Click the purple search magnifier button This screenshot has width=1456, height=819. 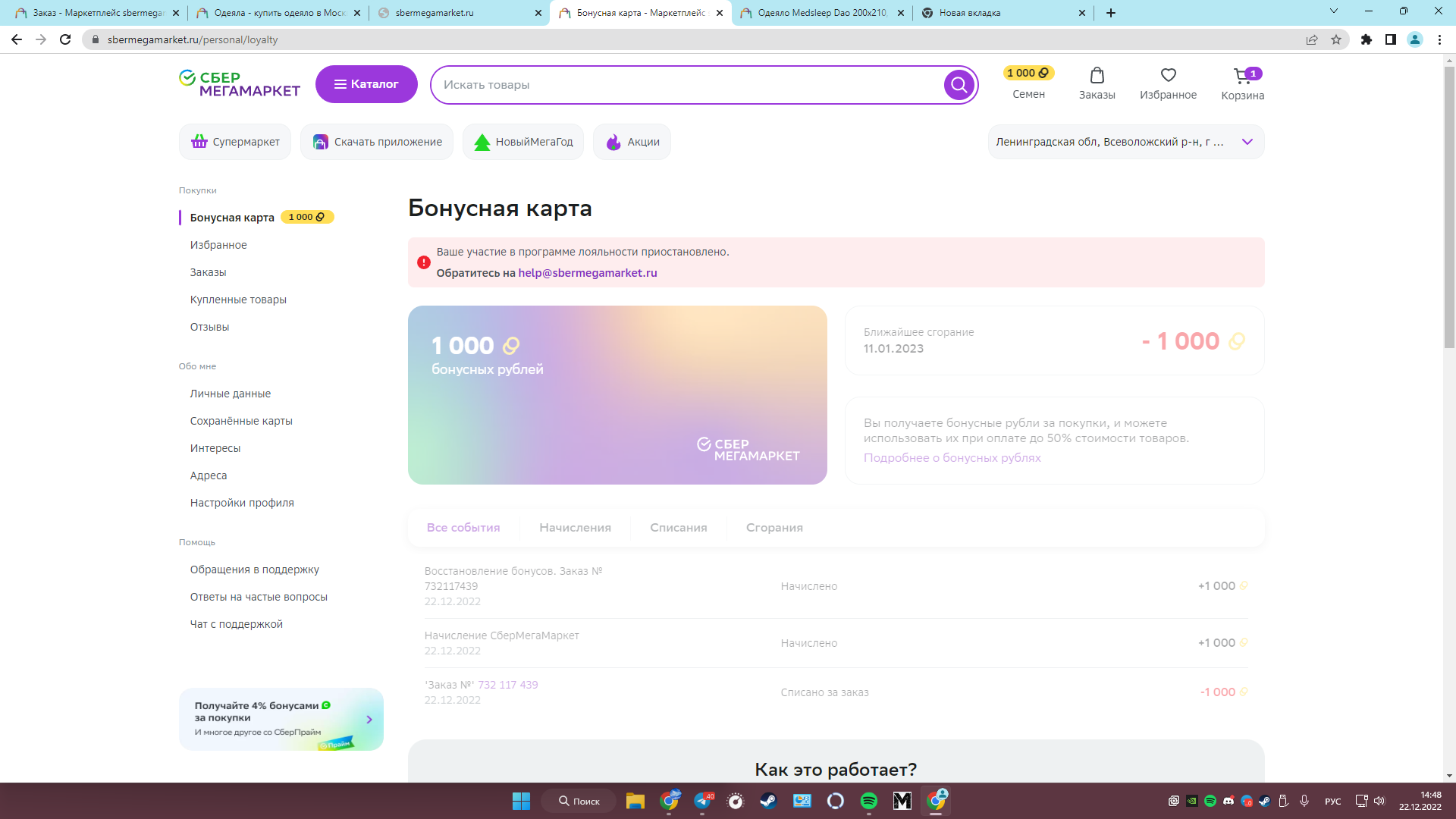point(959,85)
